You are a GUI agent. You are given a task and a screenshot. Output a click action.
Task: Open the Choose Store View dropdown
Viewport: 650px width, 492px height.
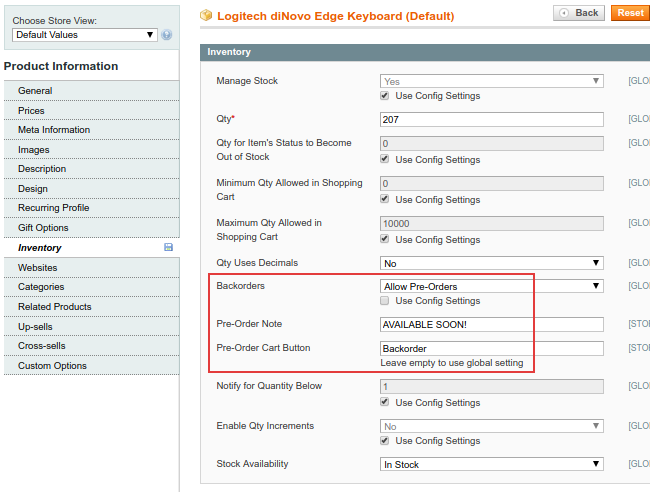85,35
